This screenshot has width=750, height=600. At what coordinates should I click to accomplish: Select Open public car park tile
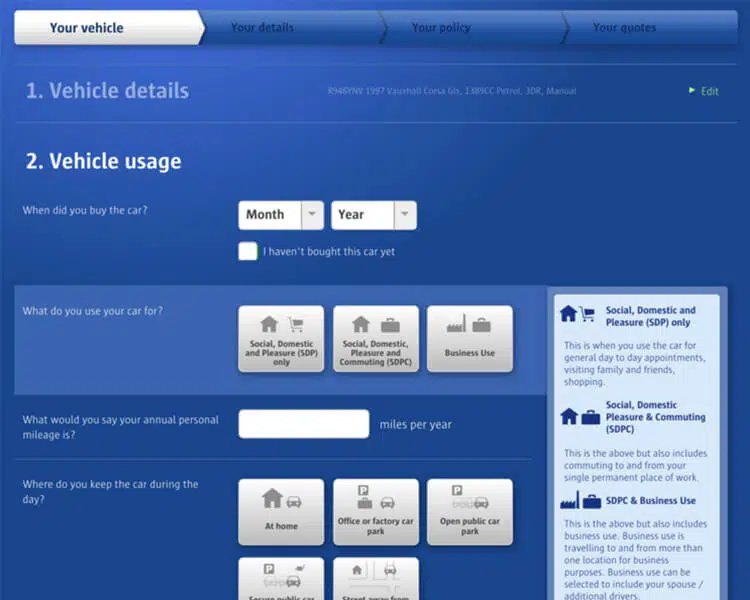pos(469,511)
